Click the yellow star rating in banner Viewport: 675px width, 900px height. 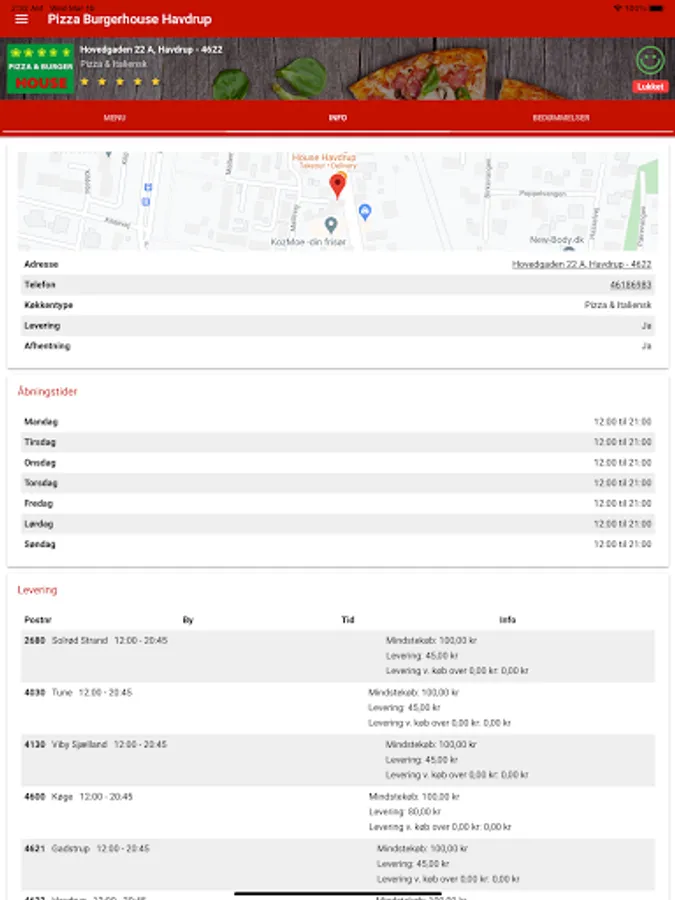click(120, 82)
